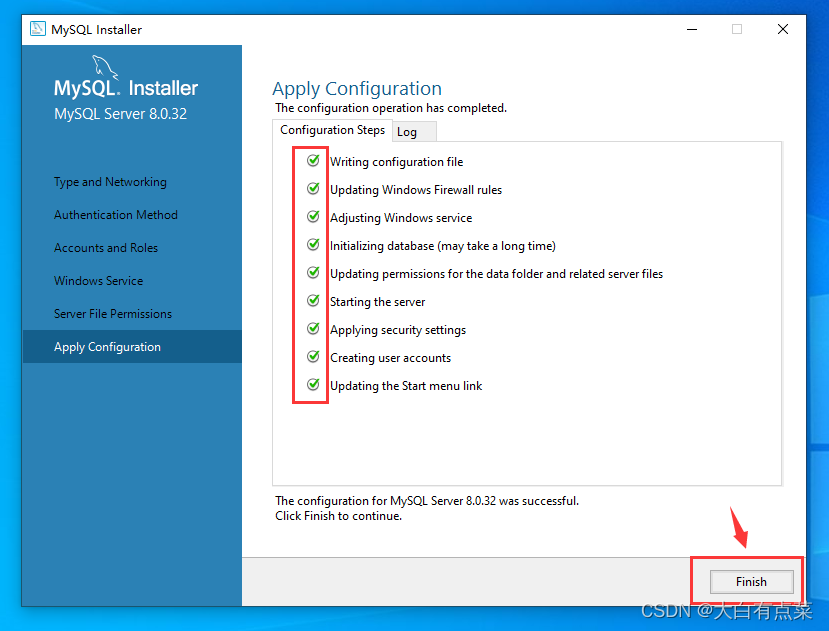Click check icon for Starting the server
This screenshot has width=829, height=631.
313,301
